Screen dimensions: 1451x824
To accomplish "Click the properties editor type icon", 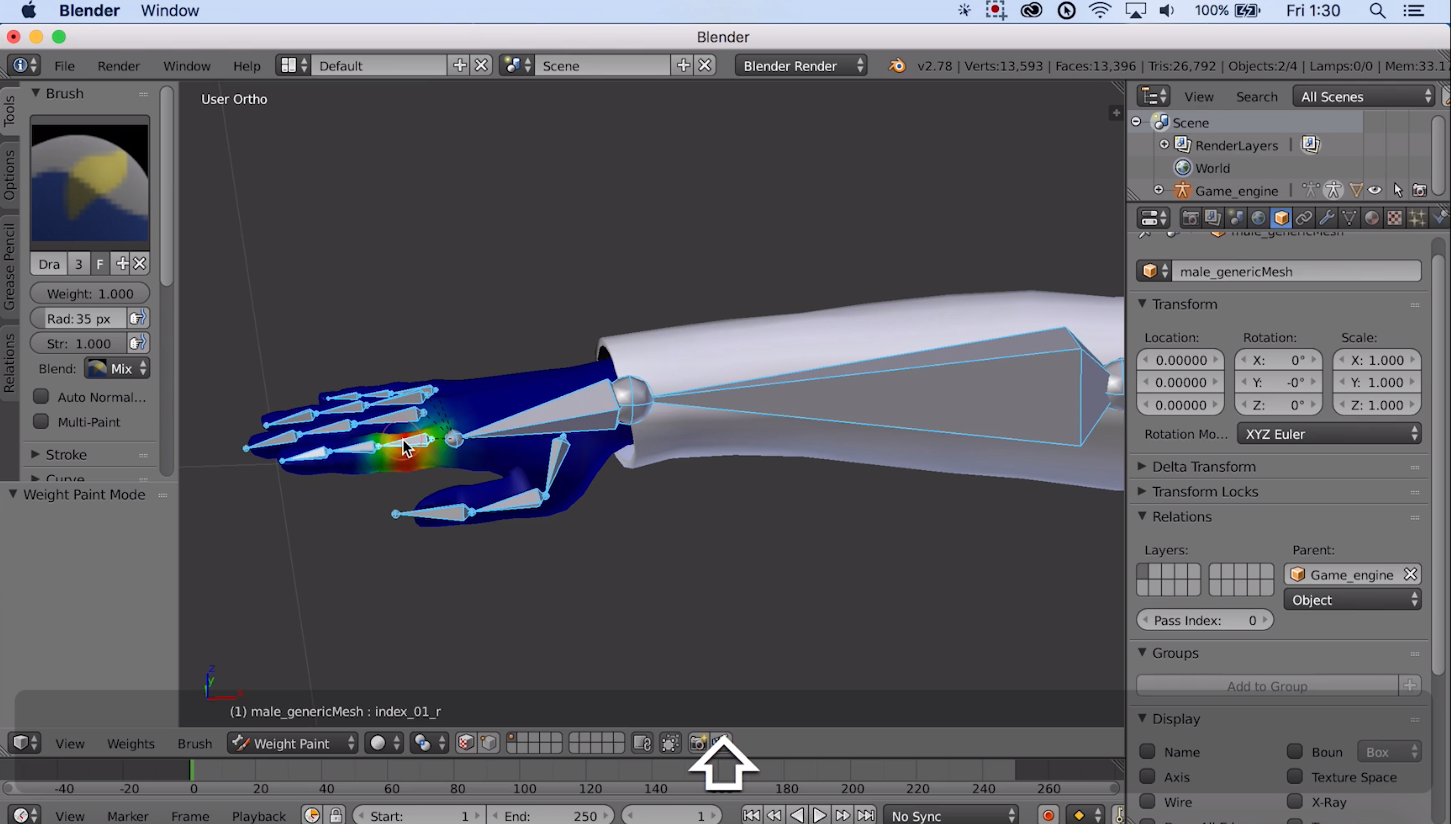I will [1154, 218].
